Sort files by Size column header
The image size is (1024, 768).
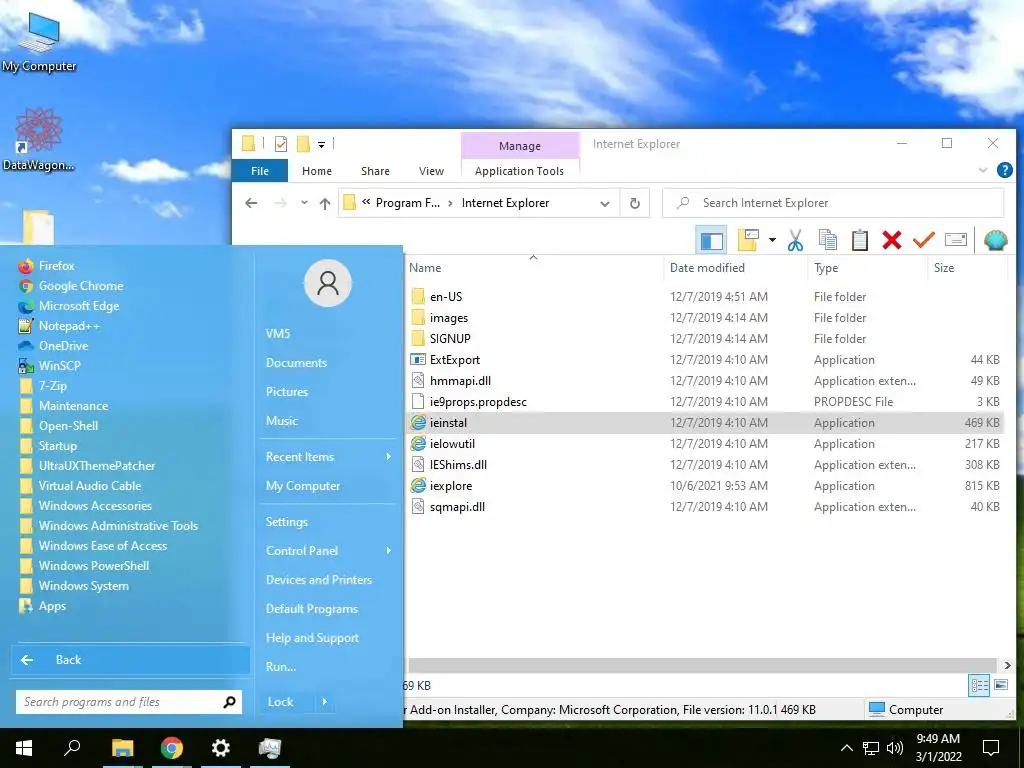coord(944,268)
